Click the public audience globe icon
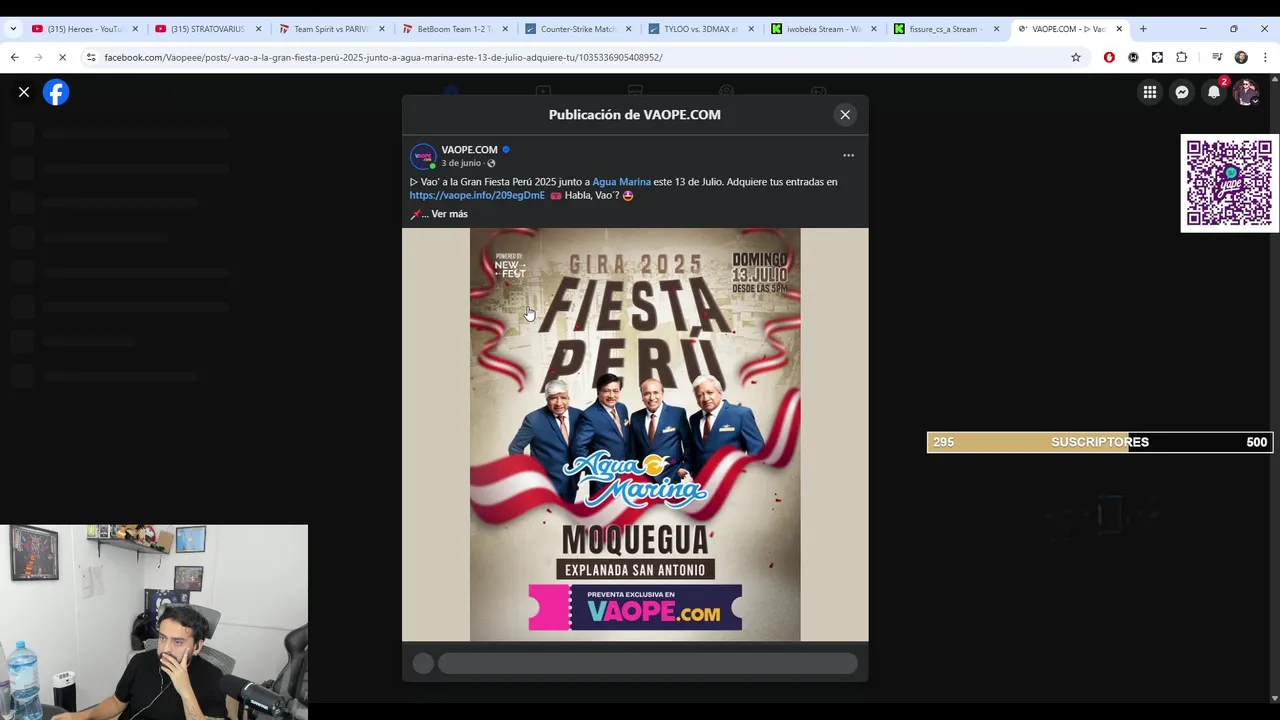This screenshot has height=720, width=1280. coord(491,163)
